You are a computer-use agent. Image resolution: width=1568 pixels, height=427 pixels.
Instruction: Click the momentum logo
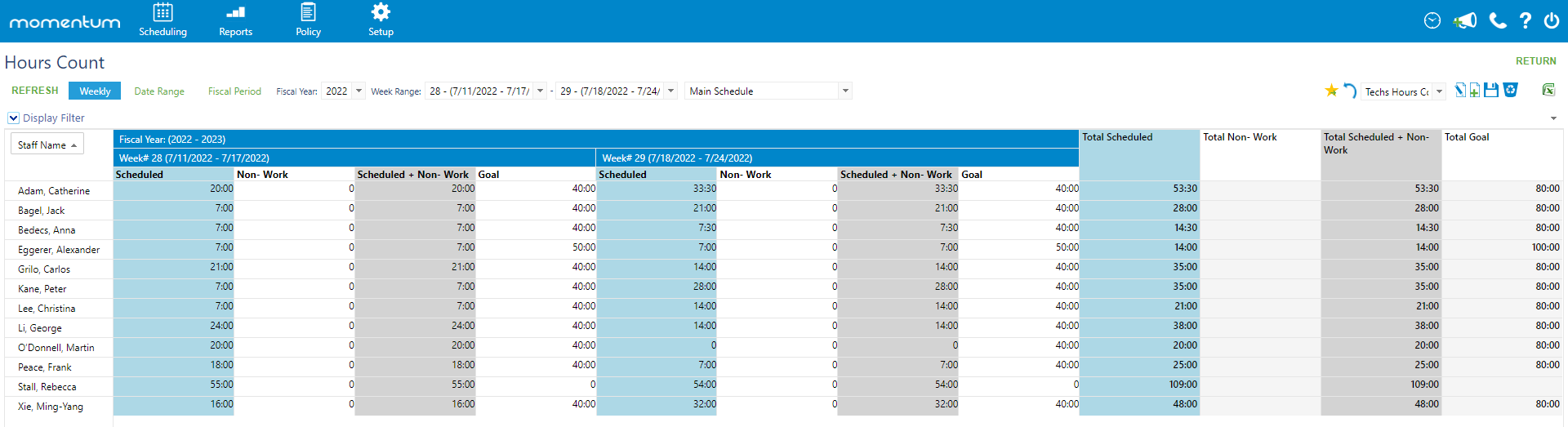[65, 22]
